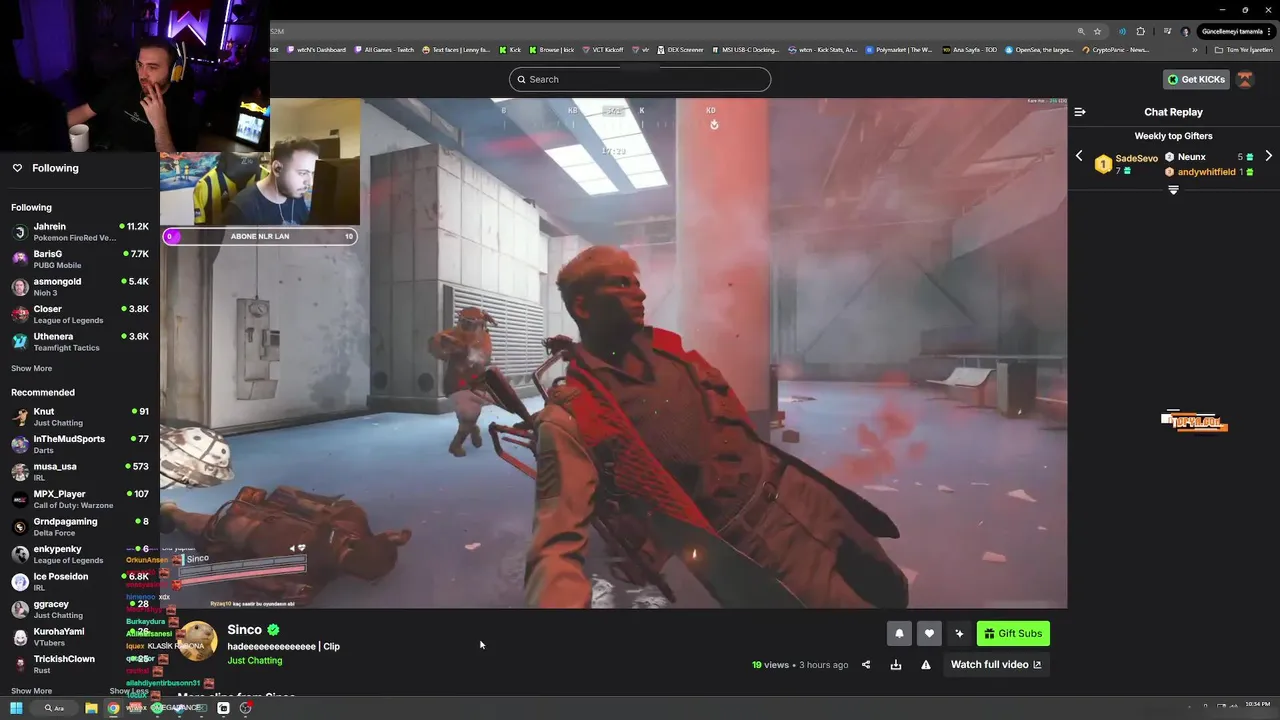Open MPX_Player Warzone channel
The width and height of the screenshot is (1280, 720).
click(x=80, y=499)
